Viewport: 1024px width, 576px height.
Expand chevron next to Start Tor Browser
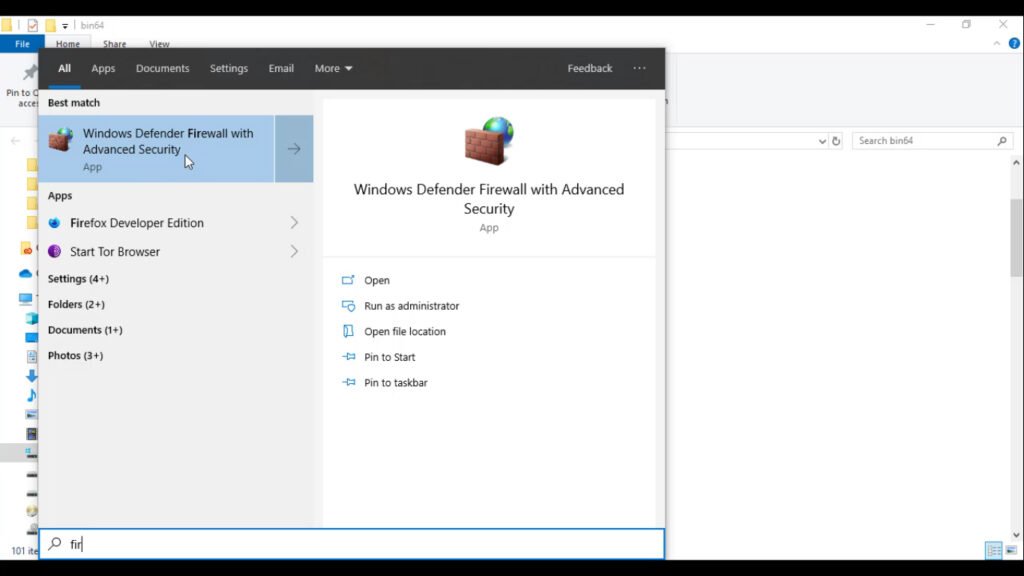click(x=294, y=251)
